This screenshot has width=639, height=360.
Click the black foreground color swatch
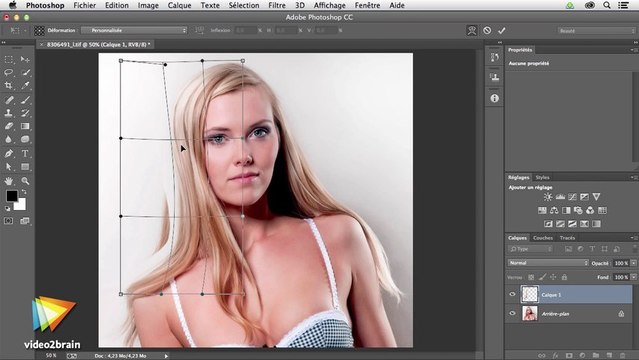[x=11, y=195]
